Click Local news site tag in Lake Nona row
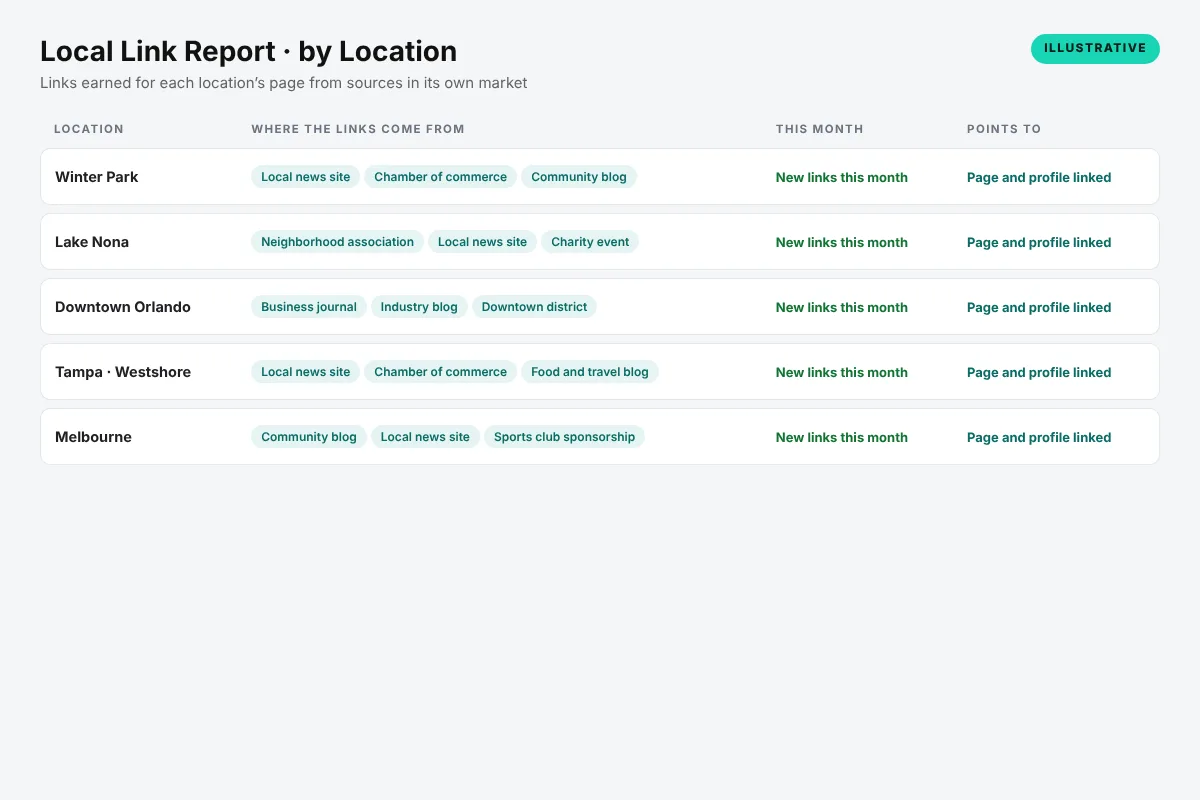This screenshot has width=1200, height=800. coord(482,242)
